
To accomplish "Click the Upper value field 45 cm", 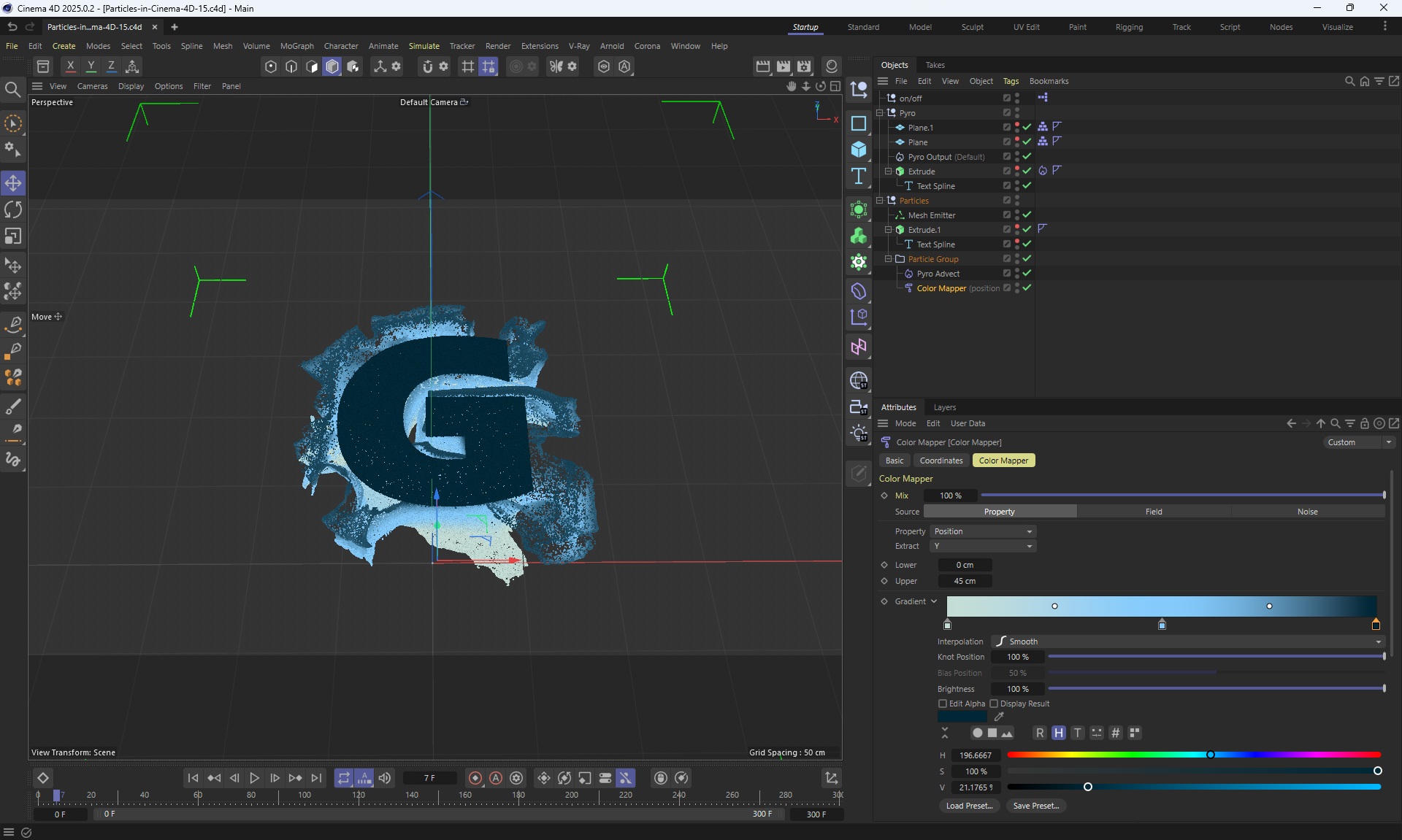I will pos(965,581).
